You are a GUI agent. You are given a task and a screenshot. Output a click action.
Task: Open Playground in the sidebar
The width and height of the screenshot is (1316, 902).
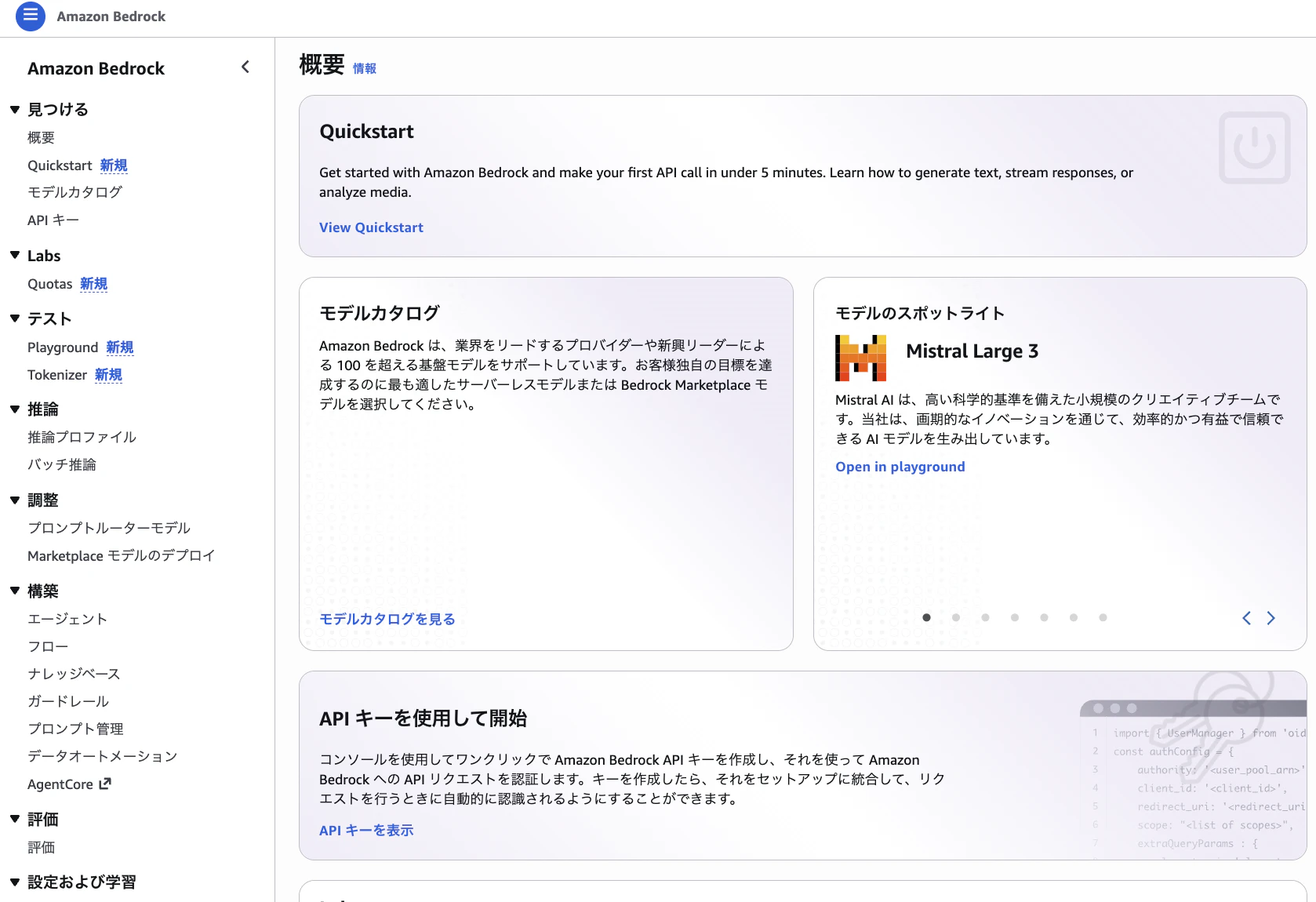pos(63,347)
